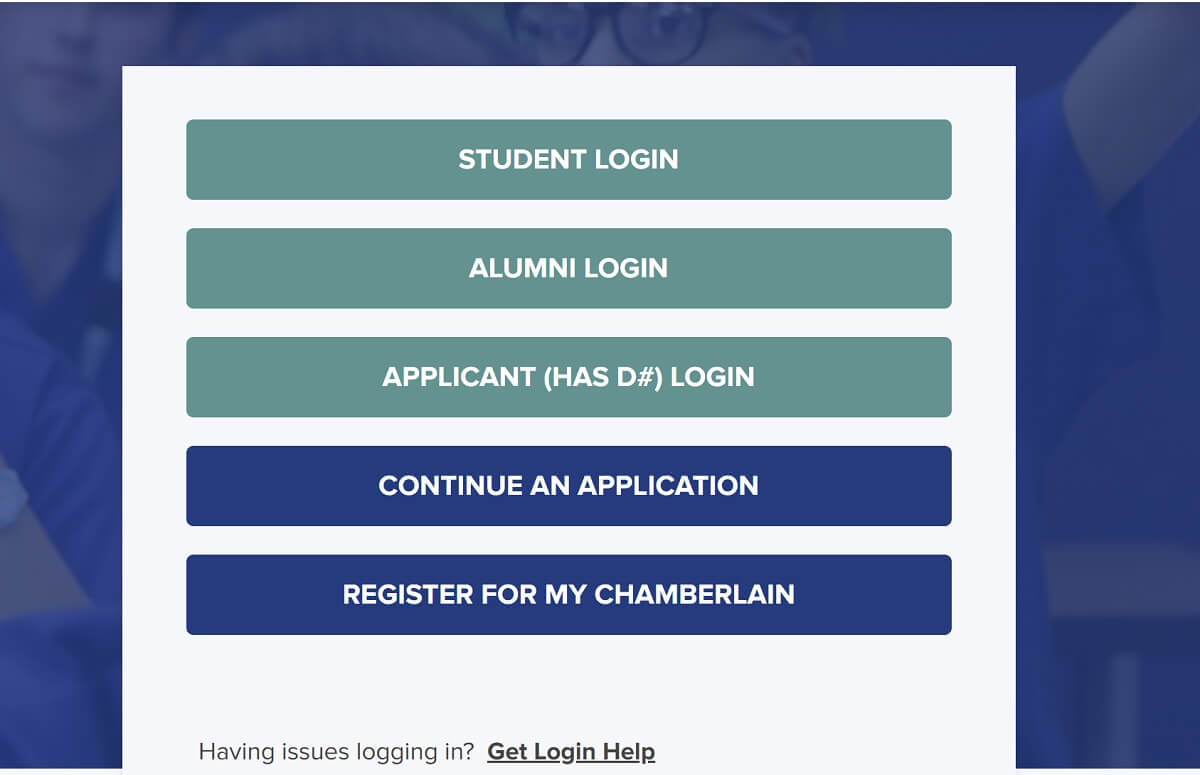Sign in as an alumni member
The image size is (1200, 775).
(x=568, y=268)
